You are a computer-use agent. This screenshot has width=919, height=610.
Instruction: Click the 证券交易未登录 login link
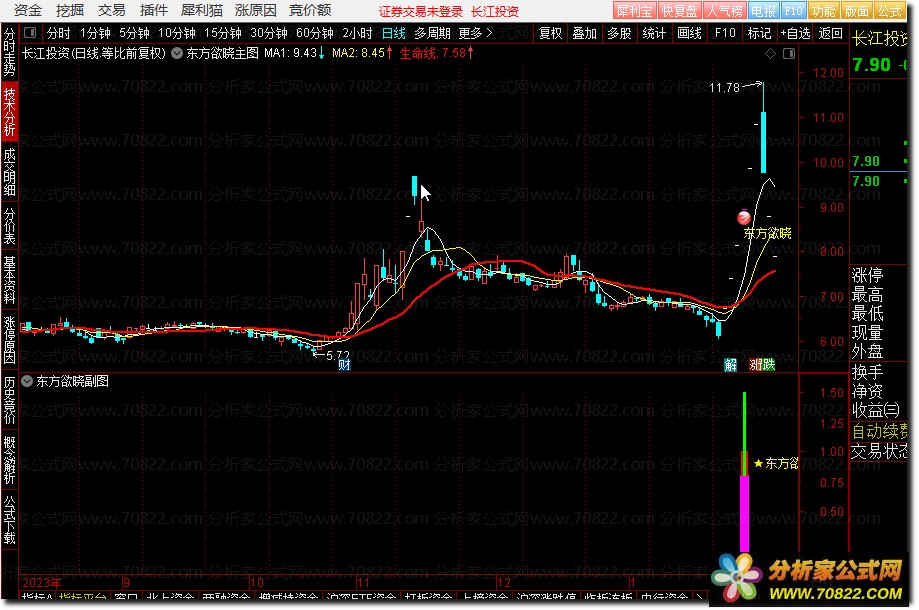point(420,11)
